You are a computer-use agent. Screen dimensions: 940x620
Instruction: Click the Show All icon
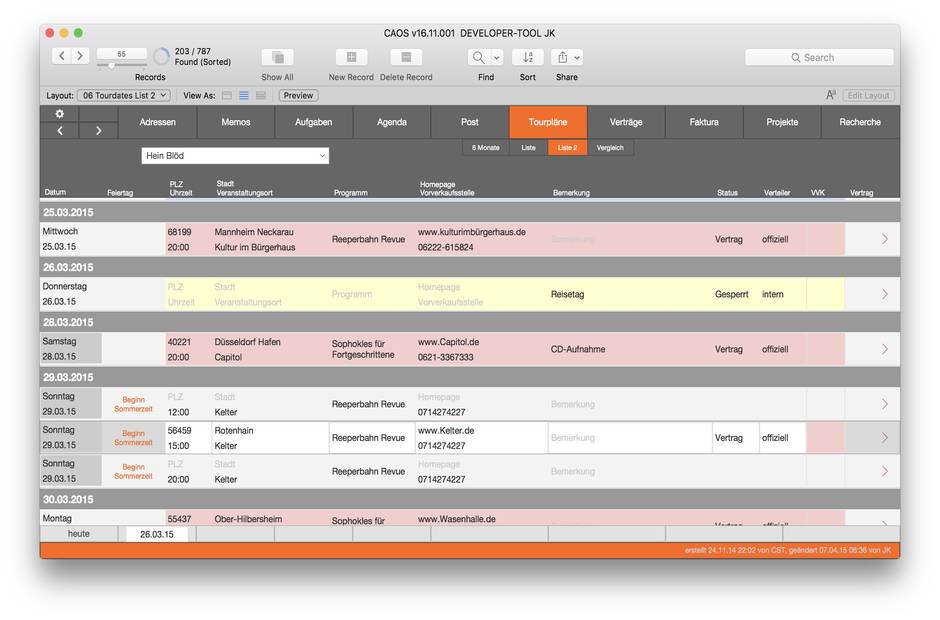pyautogui.click(x=278, y=58)
